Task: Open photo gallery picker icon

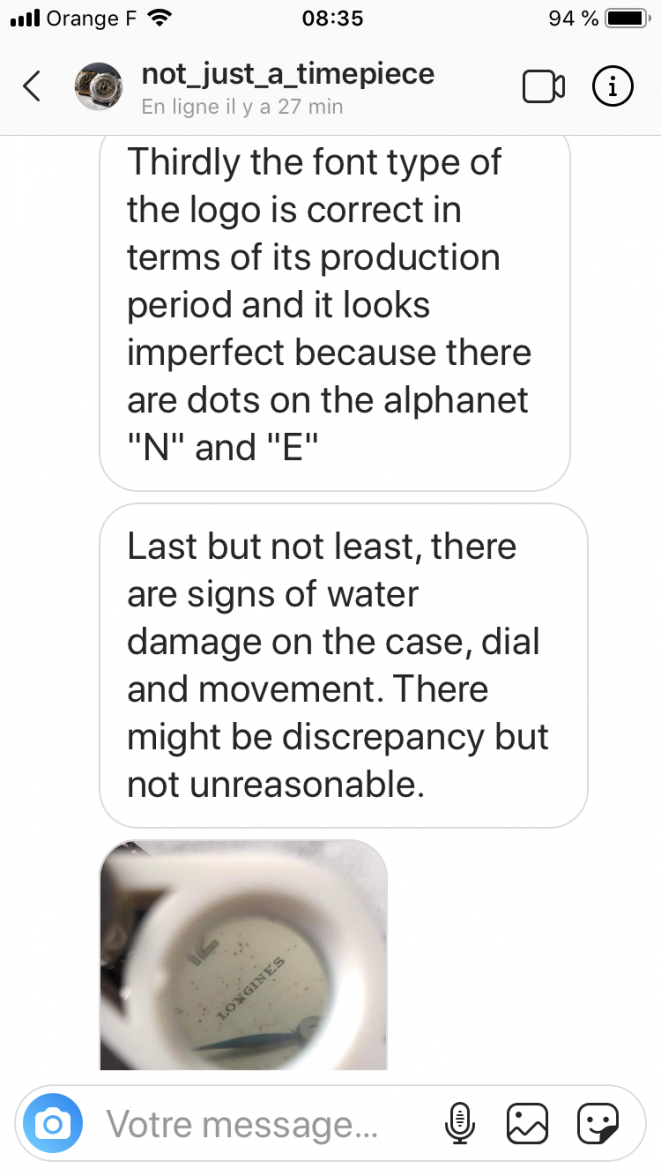Action: point(527,1124)
